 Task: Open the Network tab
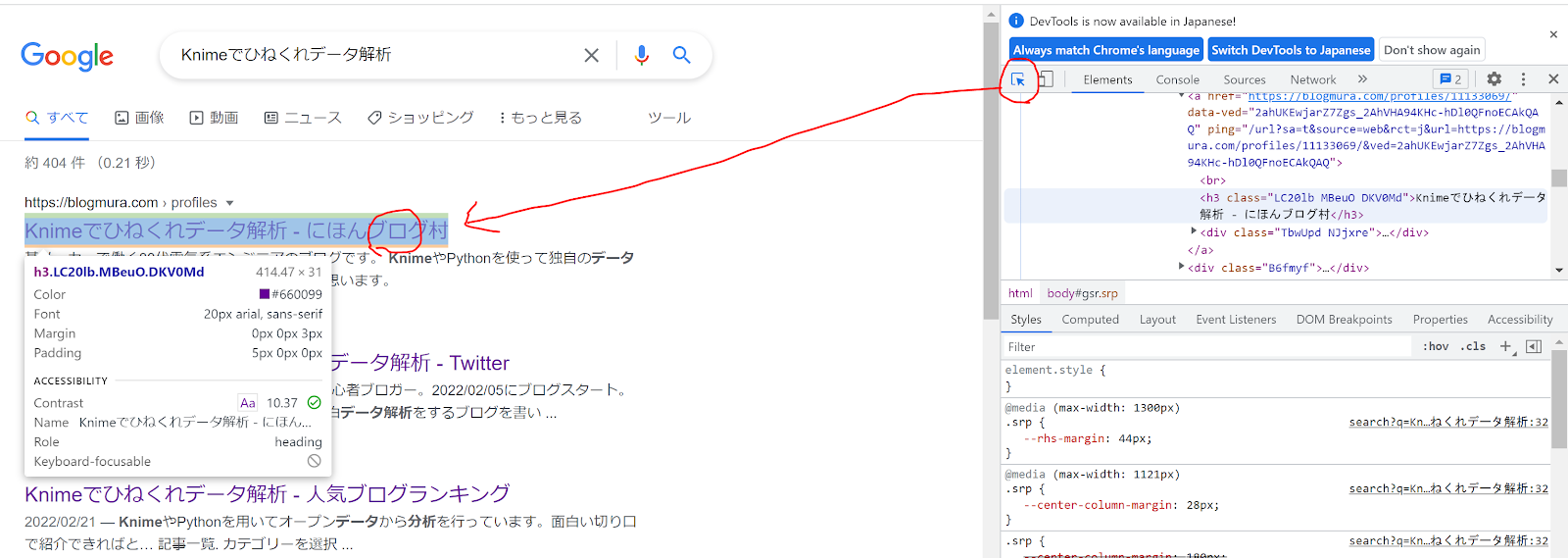click(1313, 80)
